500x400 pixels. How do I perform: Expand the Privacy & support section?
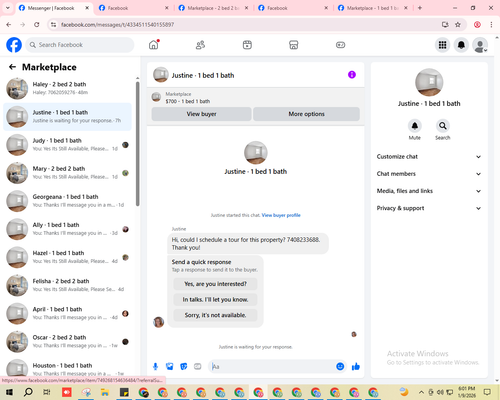[x=429, y=208]
